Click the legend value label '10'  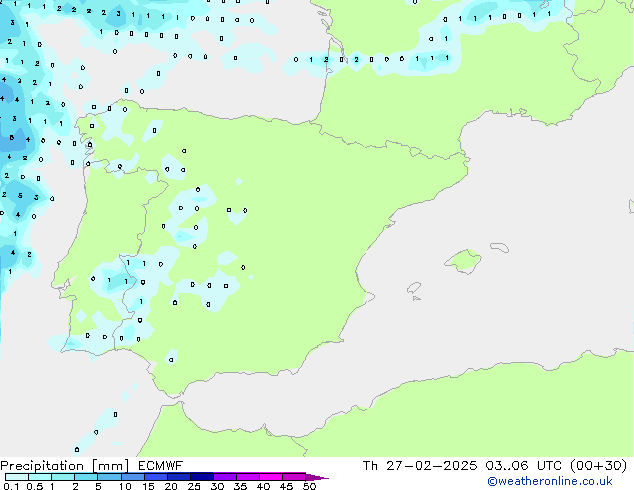[x=125, y=486]
